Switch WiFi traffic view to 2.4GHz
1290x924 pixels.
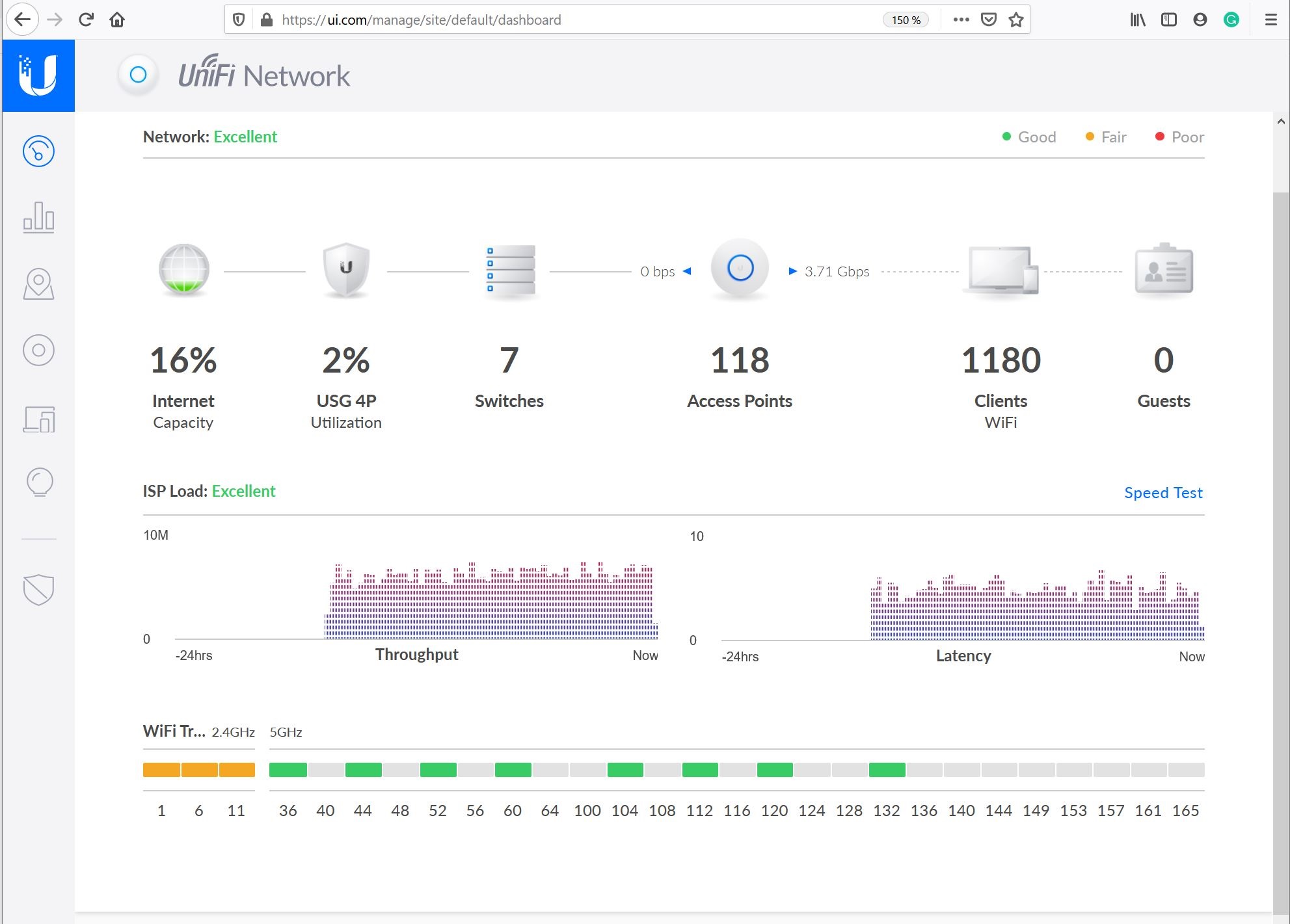(233, 732)
